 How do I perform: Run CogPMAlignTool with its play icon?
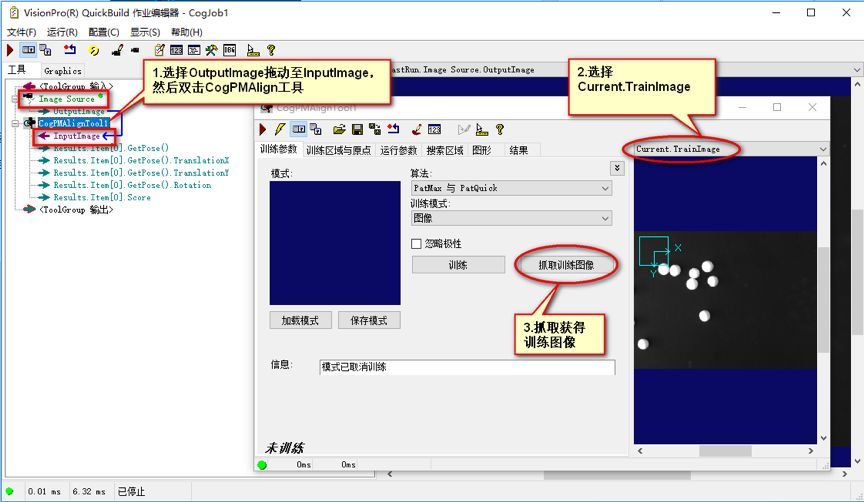pyautogui.click(x=263, y=129)
